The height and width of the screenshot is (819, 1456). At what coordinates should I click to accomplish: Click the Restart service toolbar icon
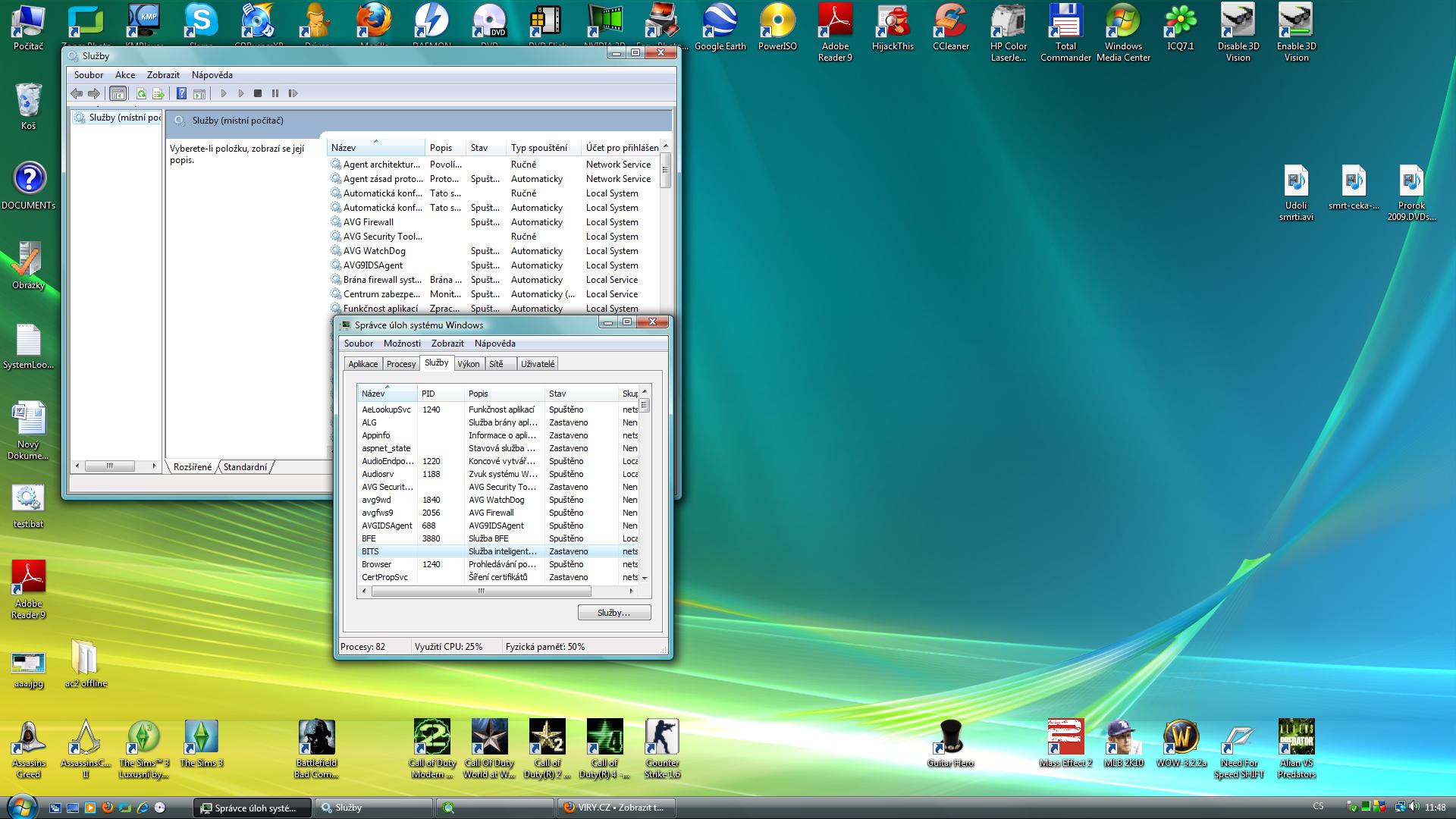[x=293, y=93]
